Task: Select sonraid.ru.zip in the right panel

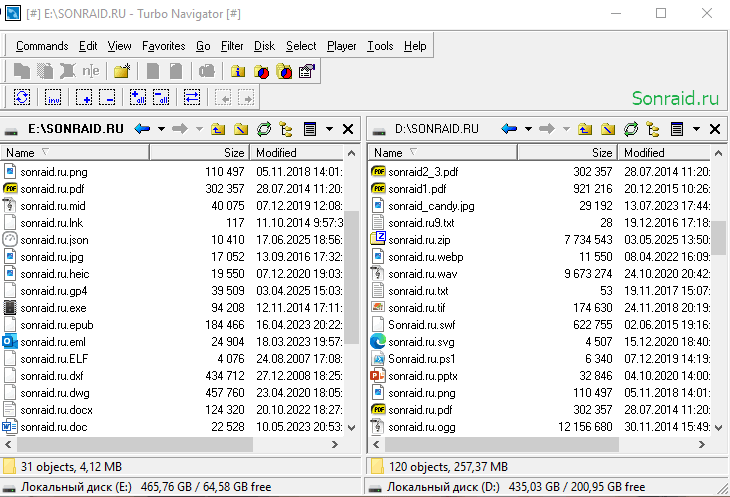Action: pyautogui.click(x=419, y=240)
